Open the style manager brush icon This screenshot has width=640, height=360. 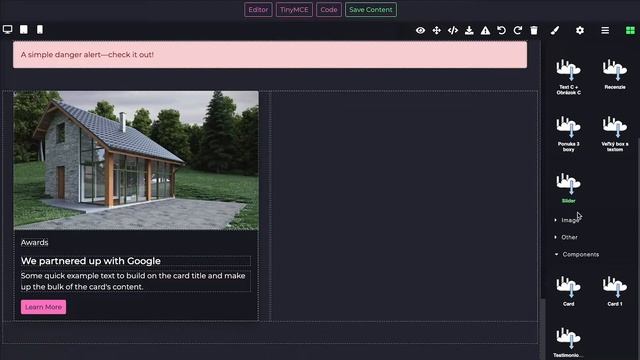pos(554,30)
